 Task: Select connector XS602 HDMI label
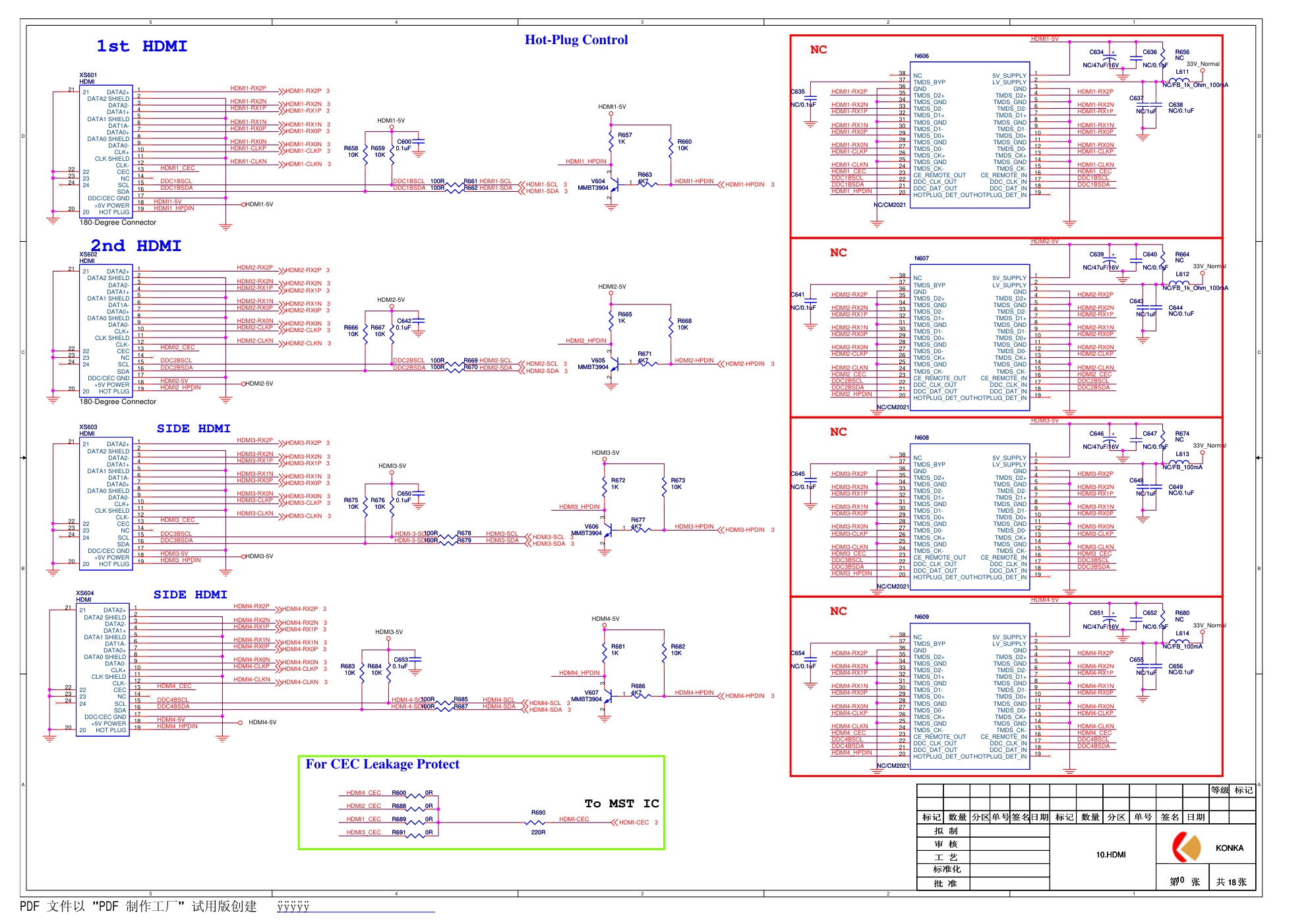pos(88,258)
